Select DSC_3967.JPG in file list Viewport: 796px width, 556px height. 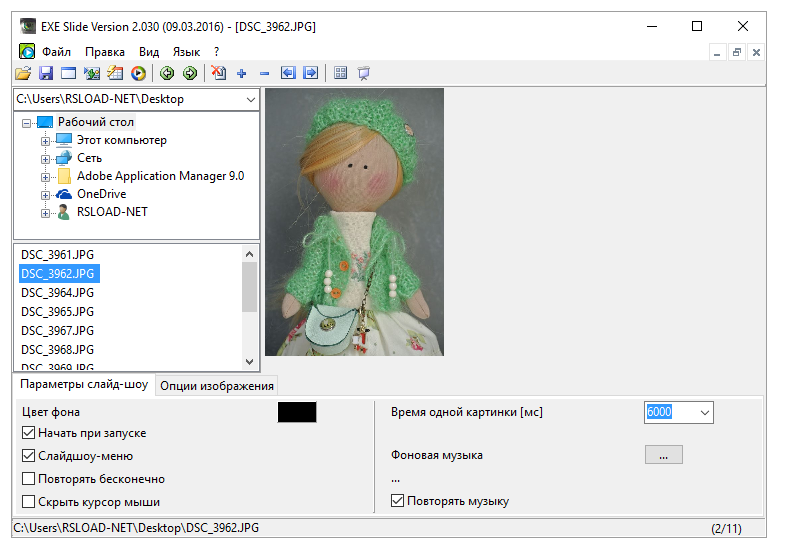pyautogui.click(x=57, y=331)
